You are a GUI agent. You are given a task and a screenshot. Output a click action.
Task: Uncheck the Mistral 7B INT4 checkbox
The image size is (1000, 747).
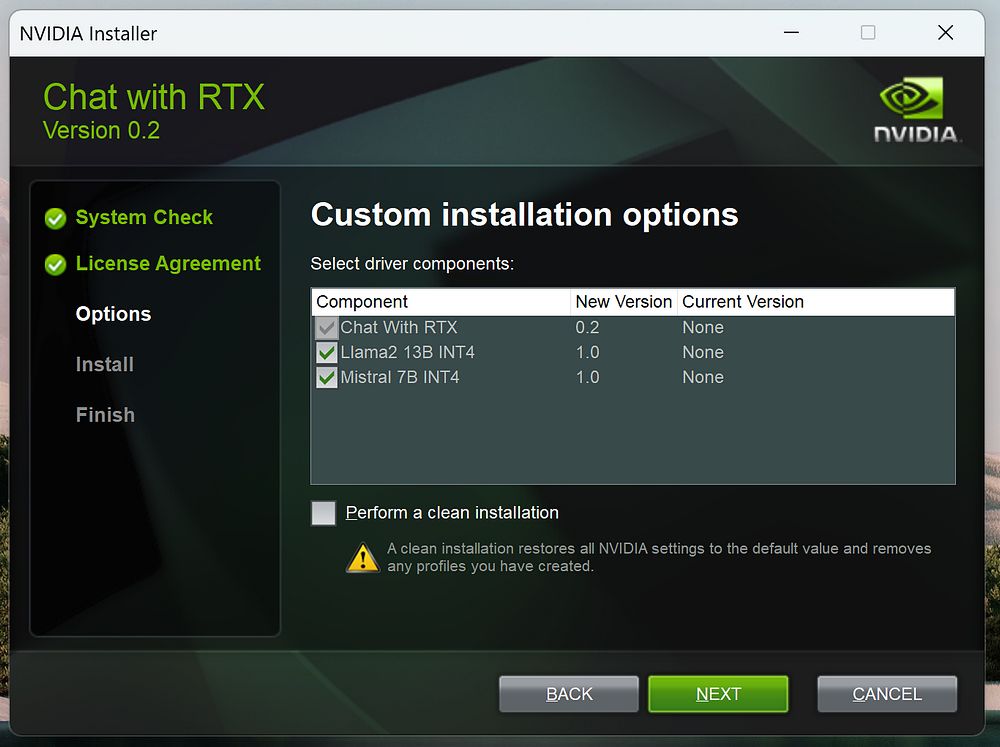pyautogui.click(x=327, y=378)
